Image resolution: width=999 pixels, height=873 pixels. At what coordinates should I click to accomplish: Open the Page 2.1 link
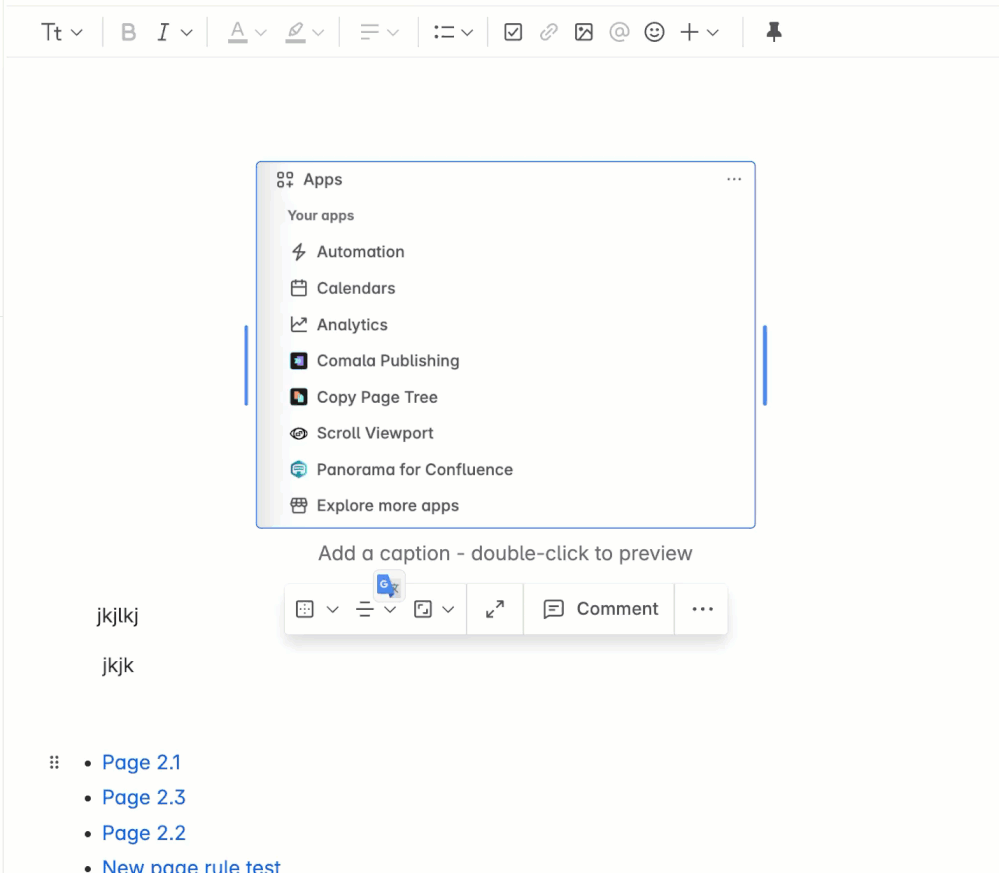[x=141, y=762]
